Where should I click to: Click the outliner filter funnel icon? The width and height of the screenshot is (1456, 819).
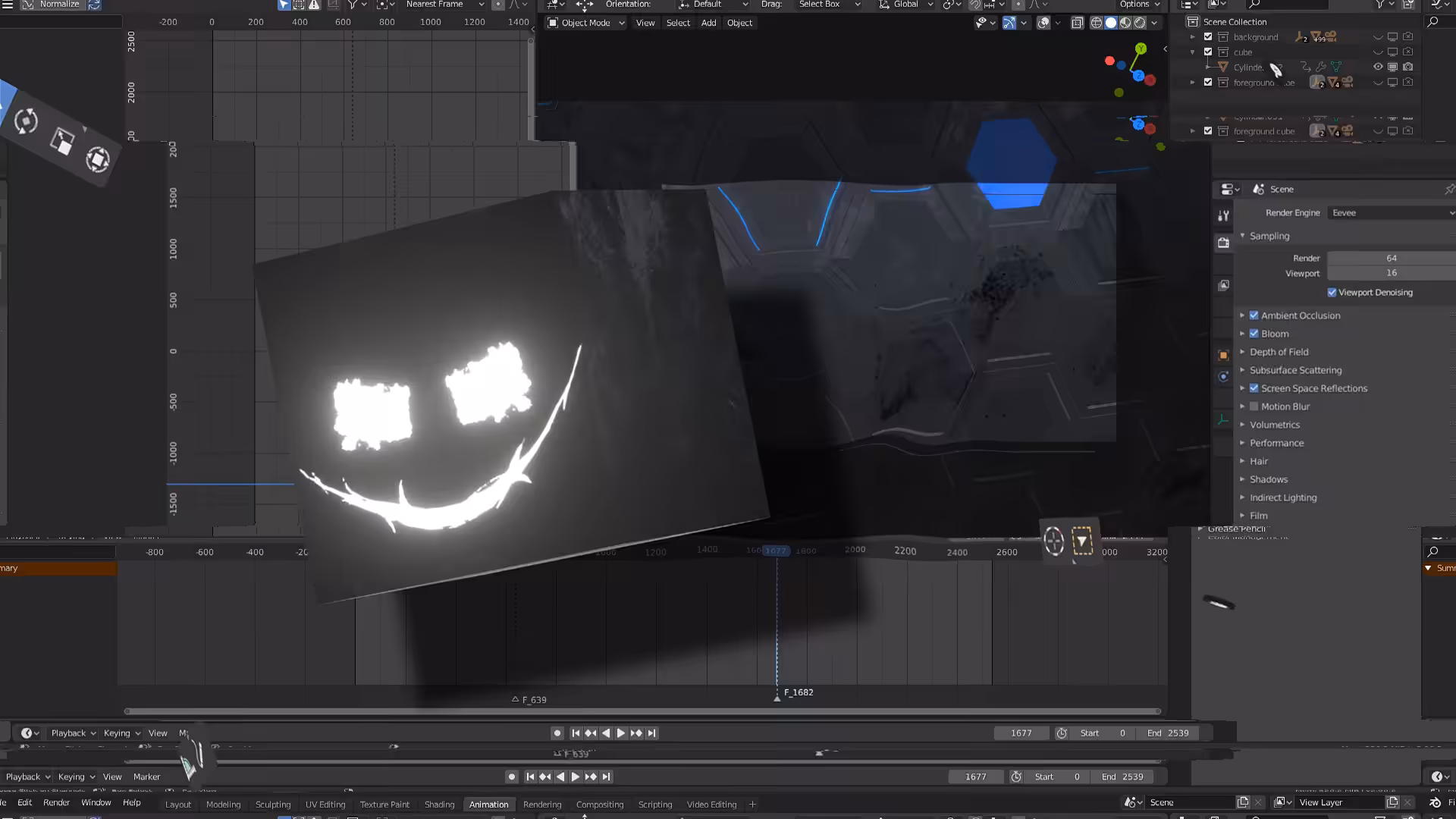(1380, 5)
